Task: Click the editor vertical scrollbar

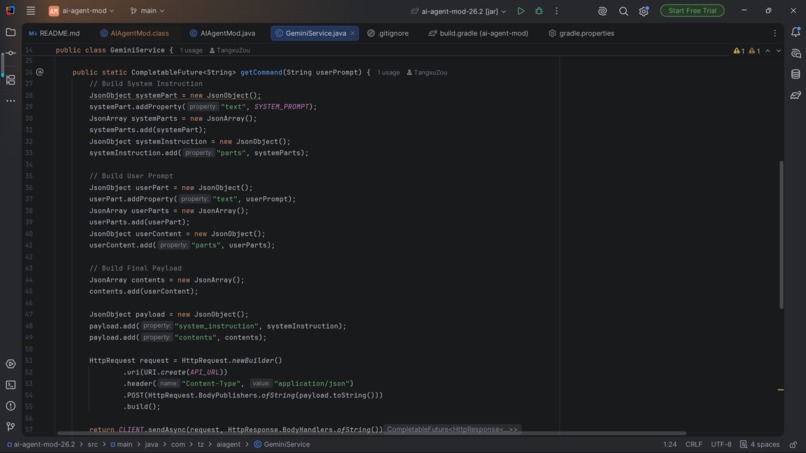Action: pos(781,235)
